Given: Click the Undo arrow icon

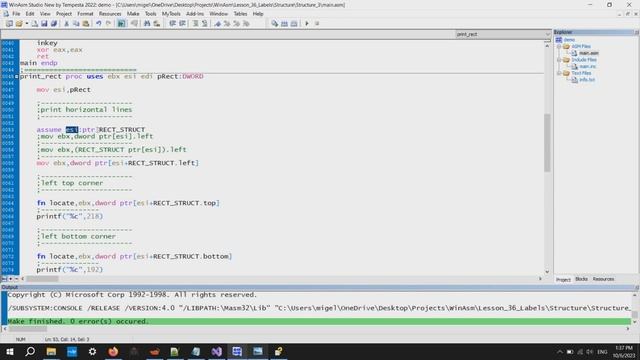Looking at the screenshot, I should pyautogui.click(x=99, y=24).
